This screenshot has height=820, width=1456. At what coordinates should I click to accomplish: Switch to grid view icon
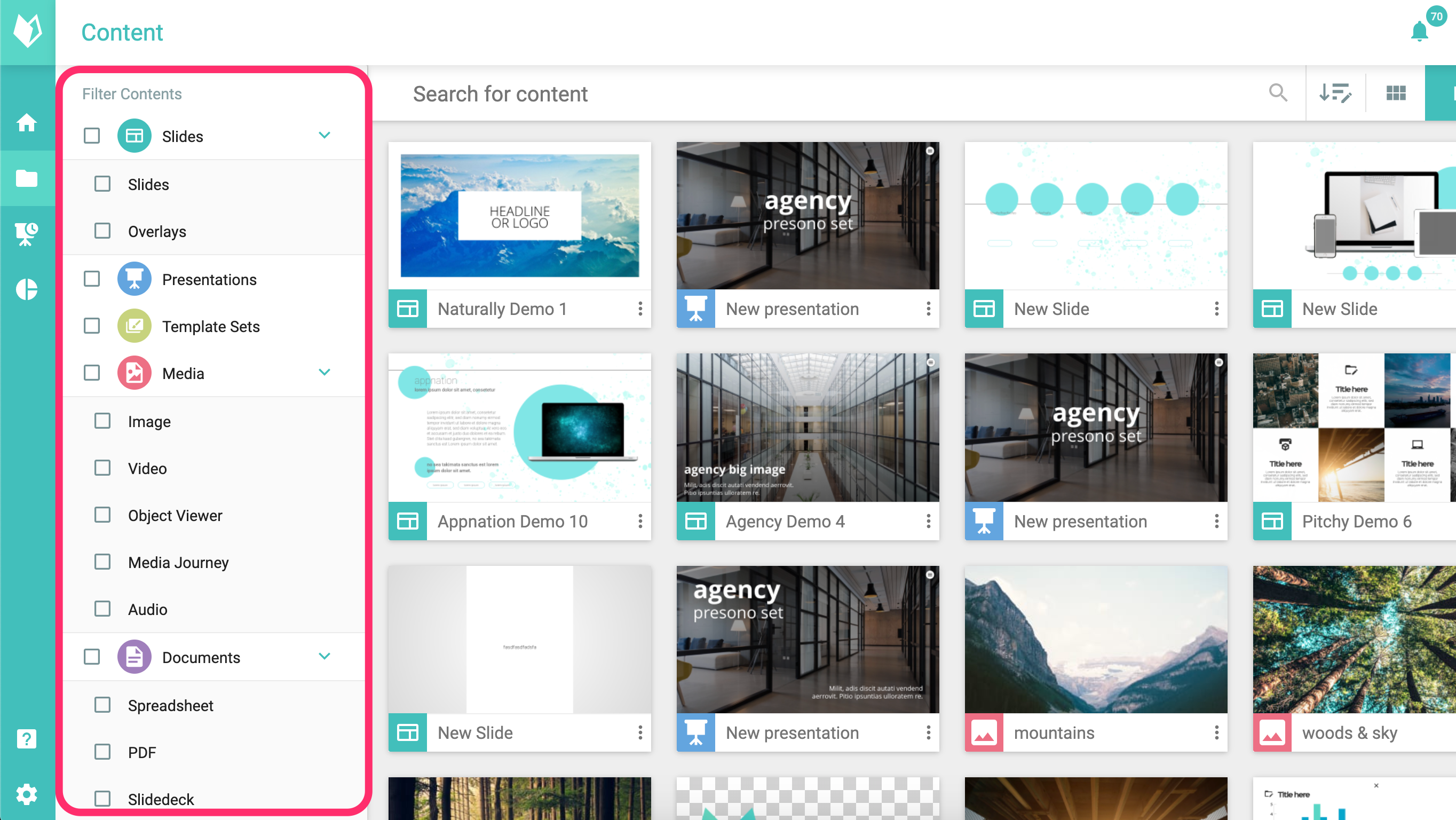pos(1396,93)
